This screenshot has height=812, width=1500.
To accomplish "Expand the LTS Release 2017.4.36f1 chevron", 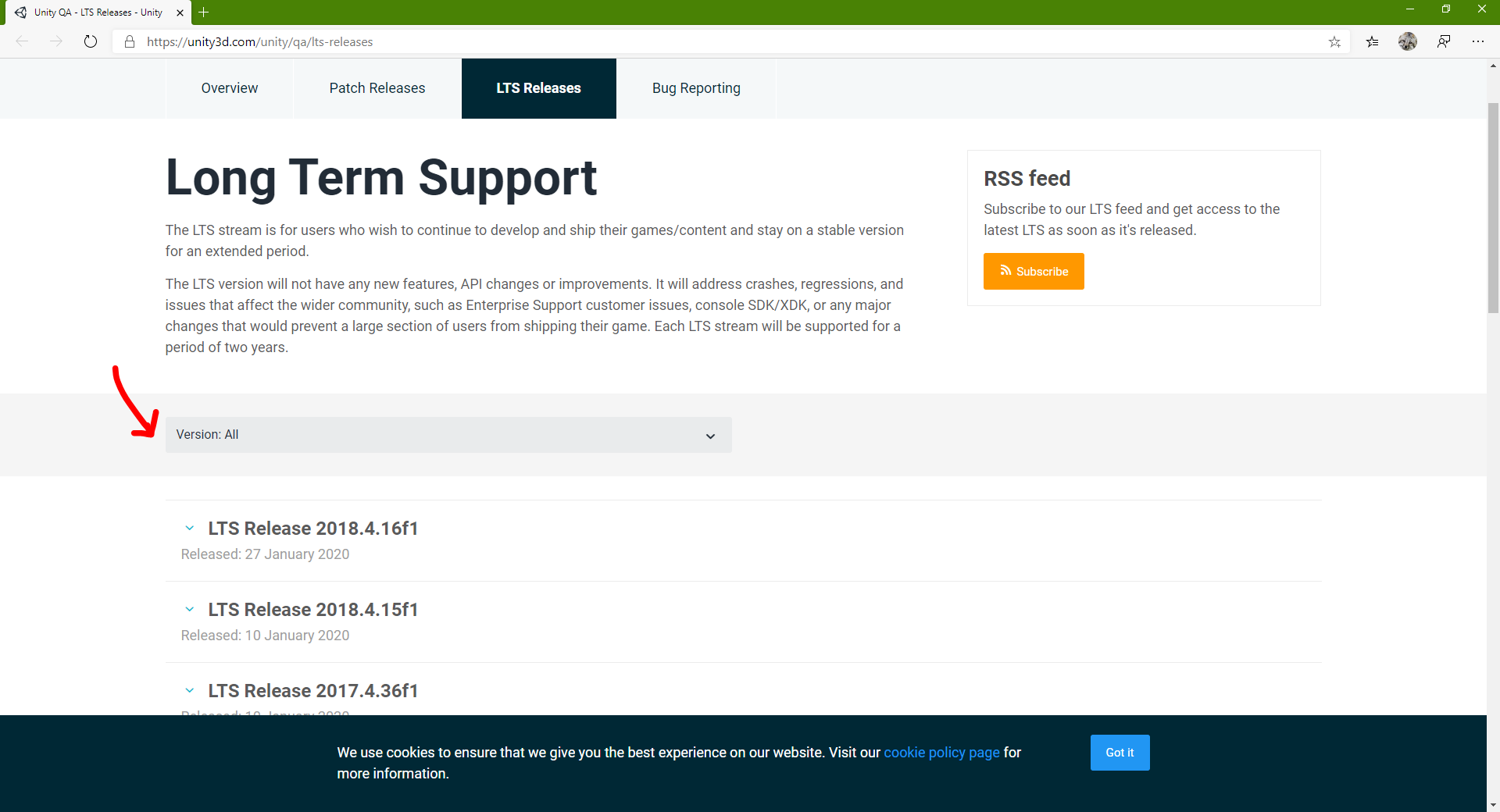I will tap(189, 691).
